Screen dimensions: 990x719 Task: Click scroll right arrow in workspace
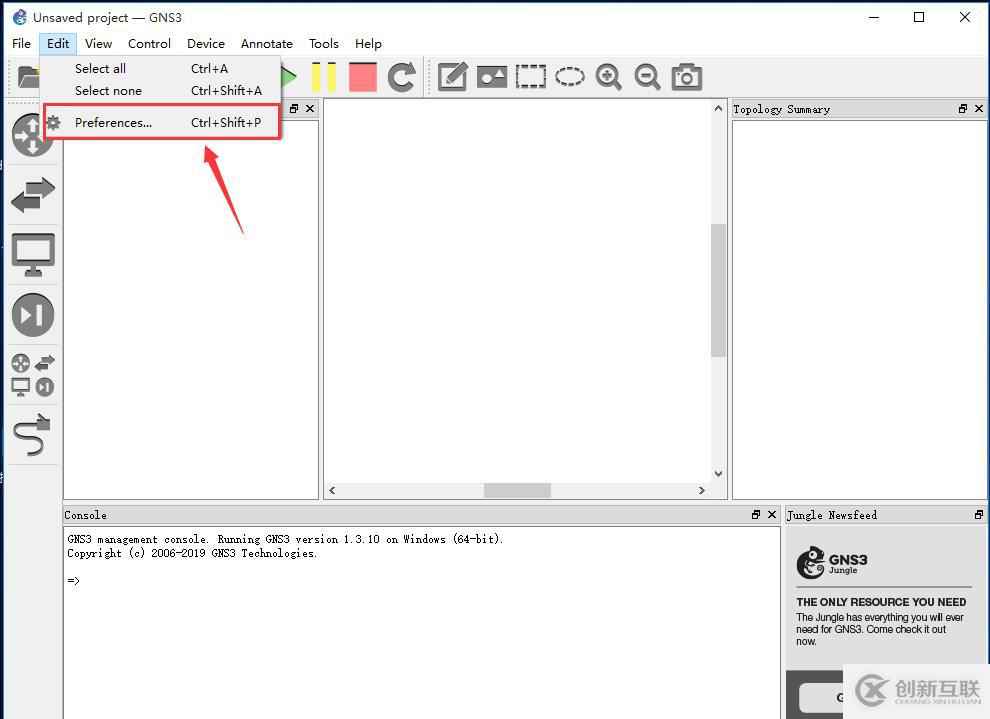(701, 490)
